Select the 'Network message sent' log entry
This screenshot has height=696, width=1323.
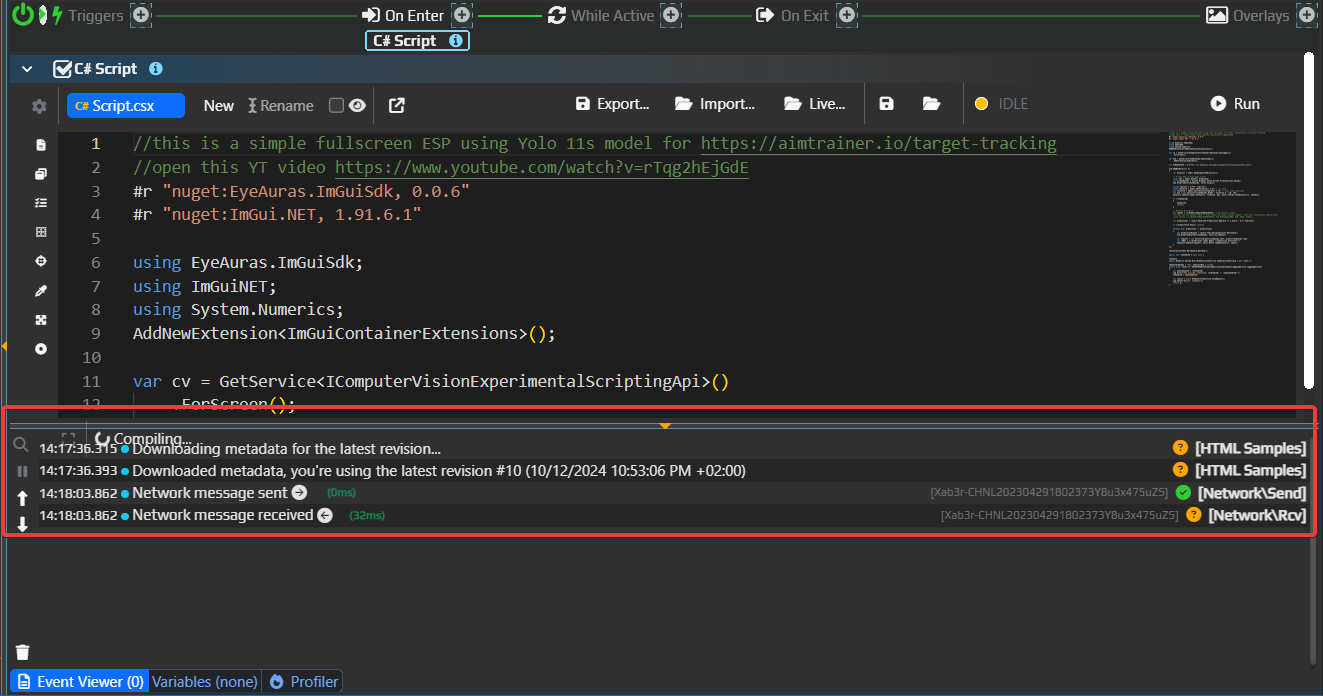click(x=673, y=493)
